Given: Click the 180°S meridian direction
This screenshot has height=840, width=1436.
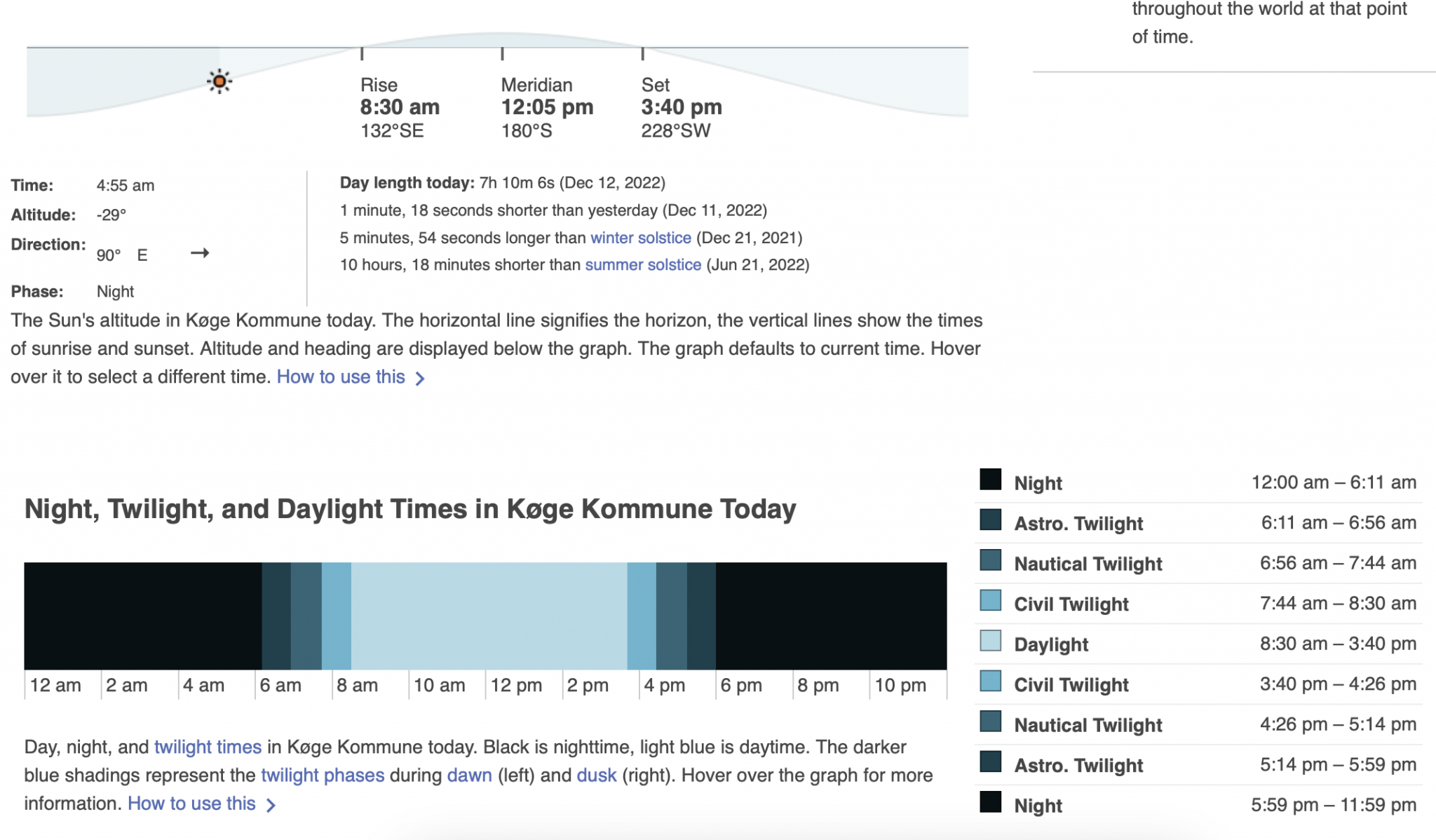Looking at the screenshot, I should 527,131.
